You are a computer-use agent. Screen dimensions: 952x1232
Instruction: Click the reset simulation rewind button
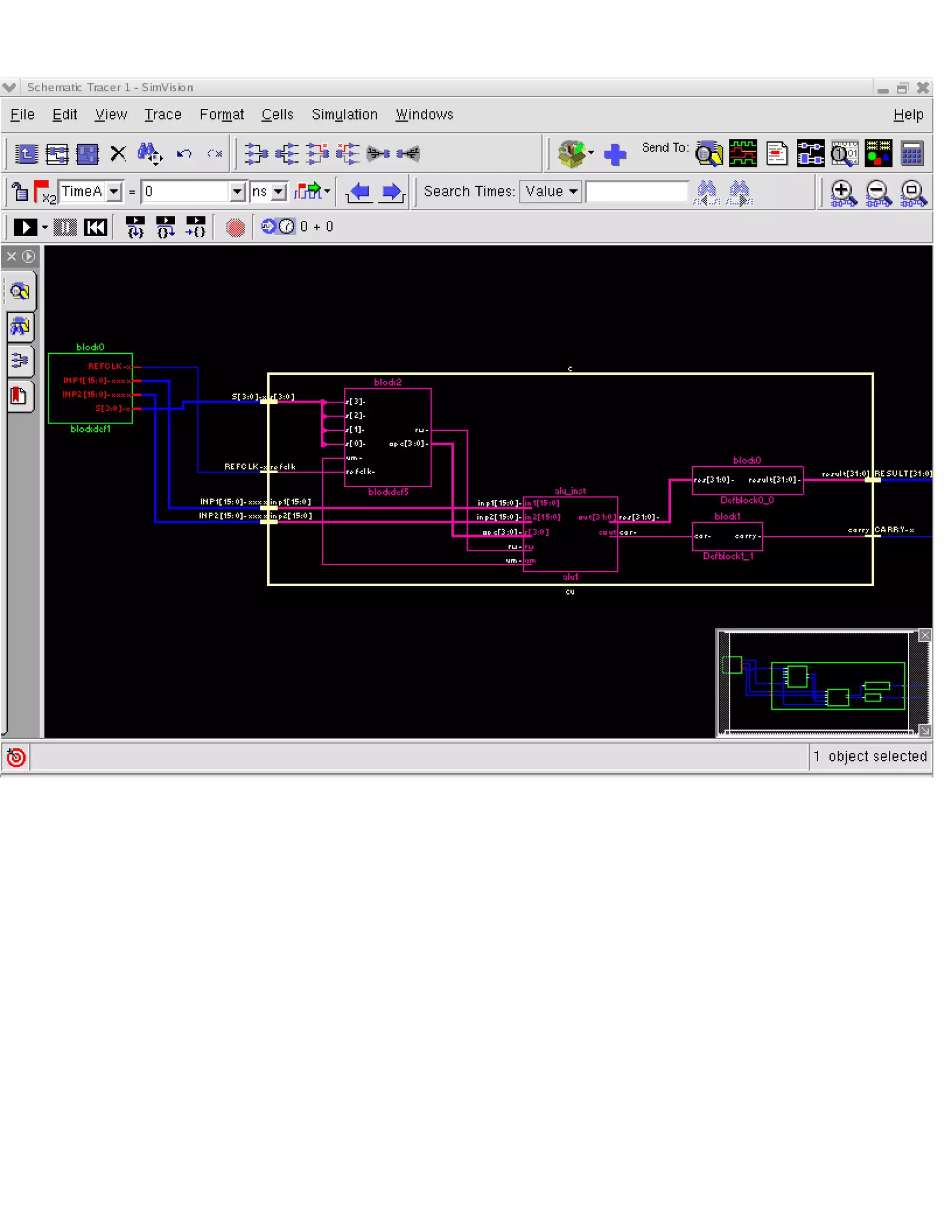tap(95, 227)
